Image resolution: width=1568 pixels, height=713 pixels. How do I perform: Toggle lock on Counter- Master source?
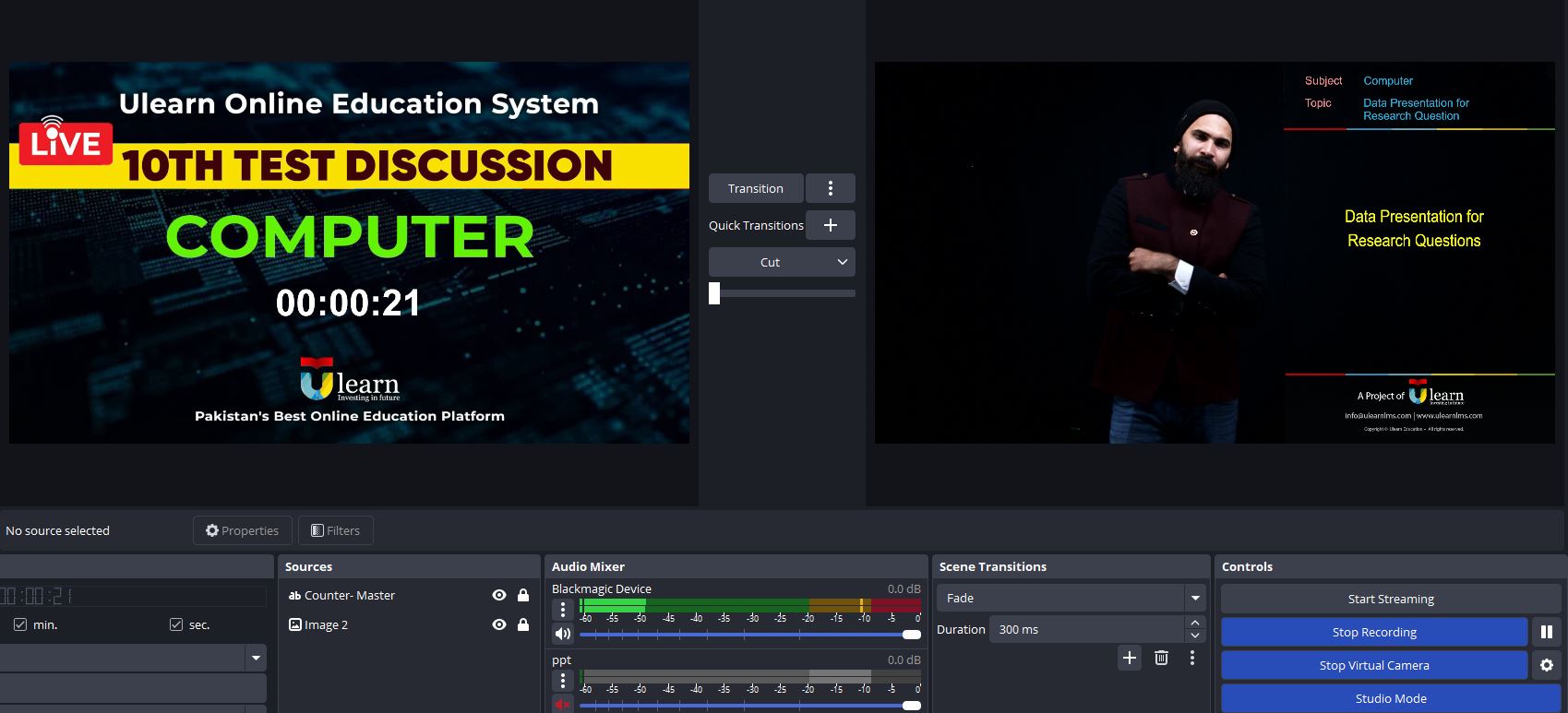point(523,595)
